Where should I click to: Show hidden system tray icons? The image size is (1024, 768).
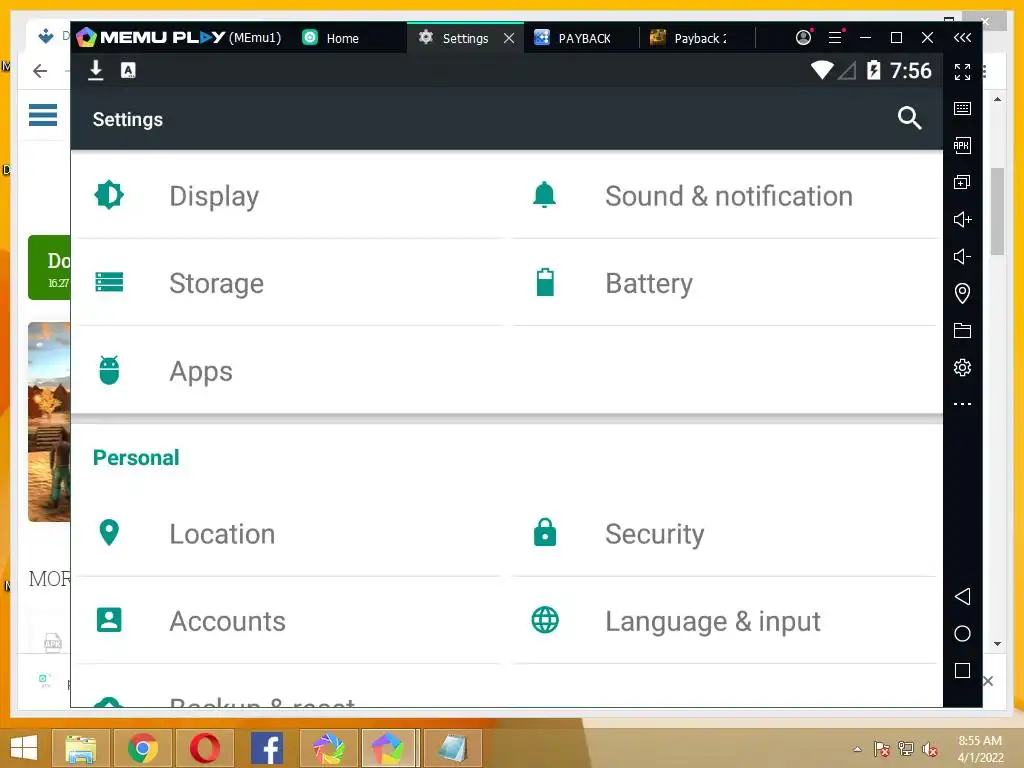point(857,749)
